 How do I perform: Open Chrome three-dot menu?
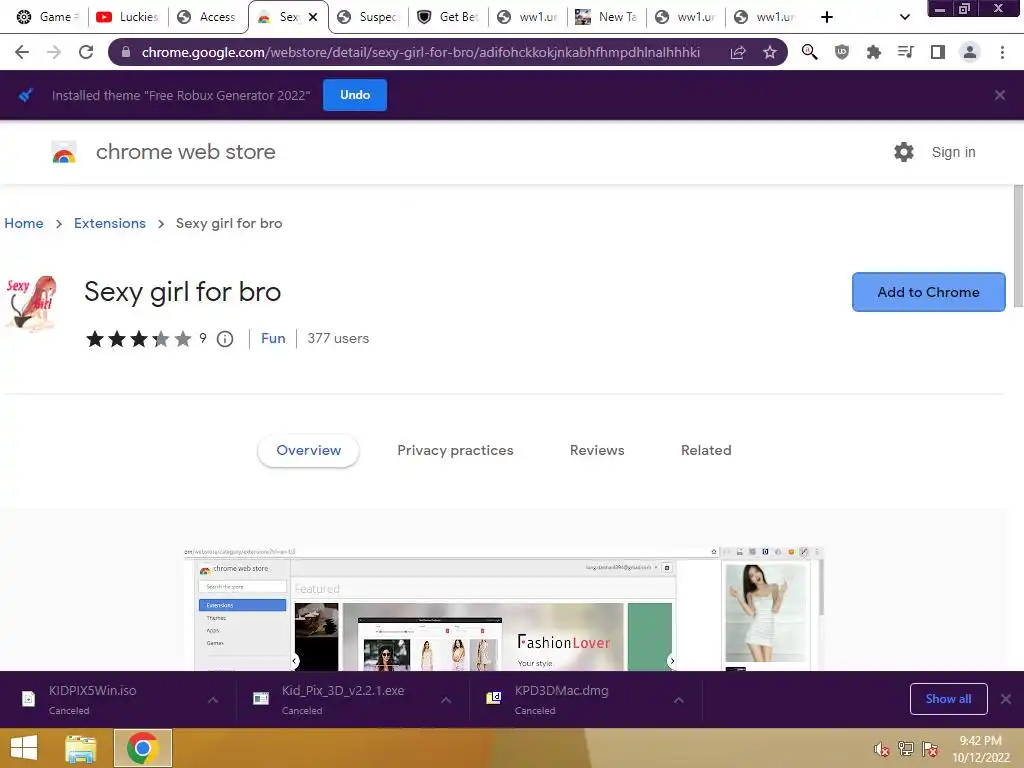point(1002,52)
